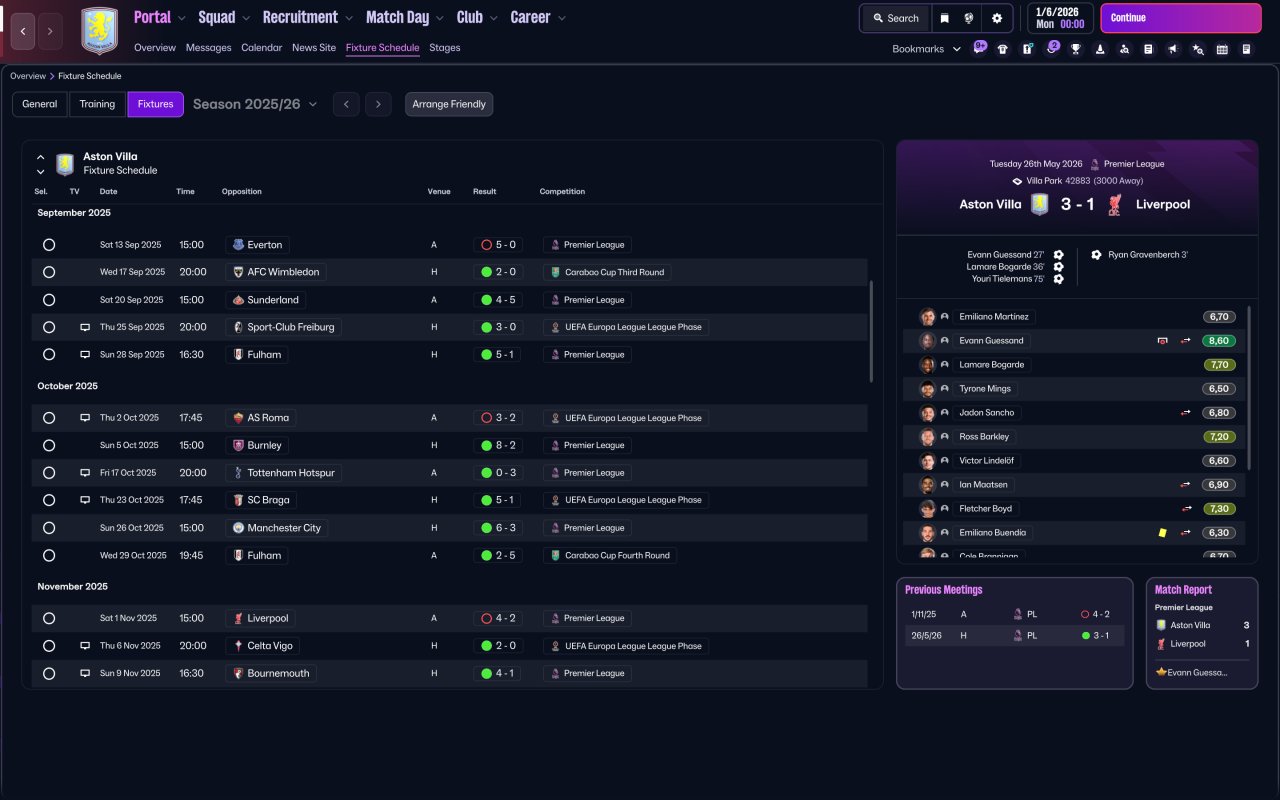
Task: Click the up chevron beside Aston Villa
Action: [41, 157]
